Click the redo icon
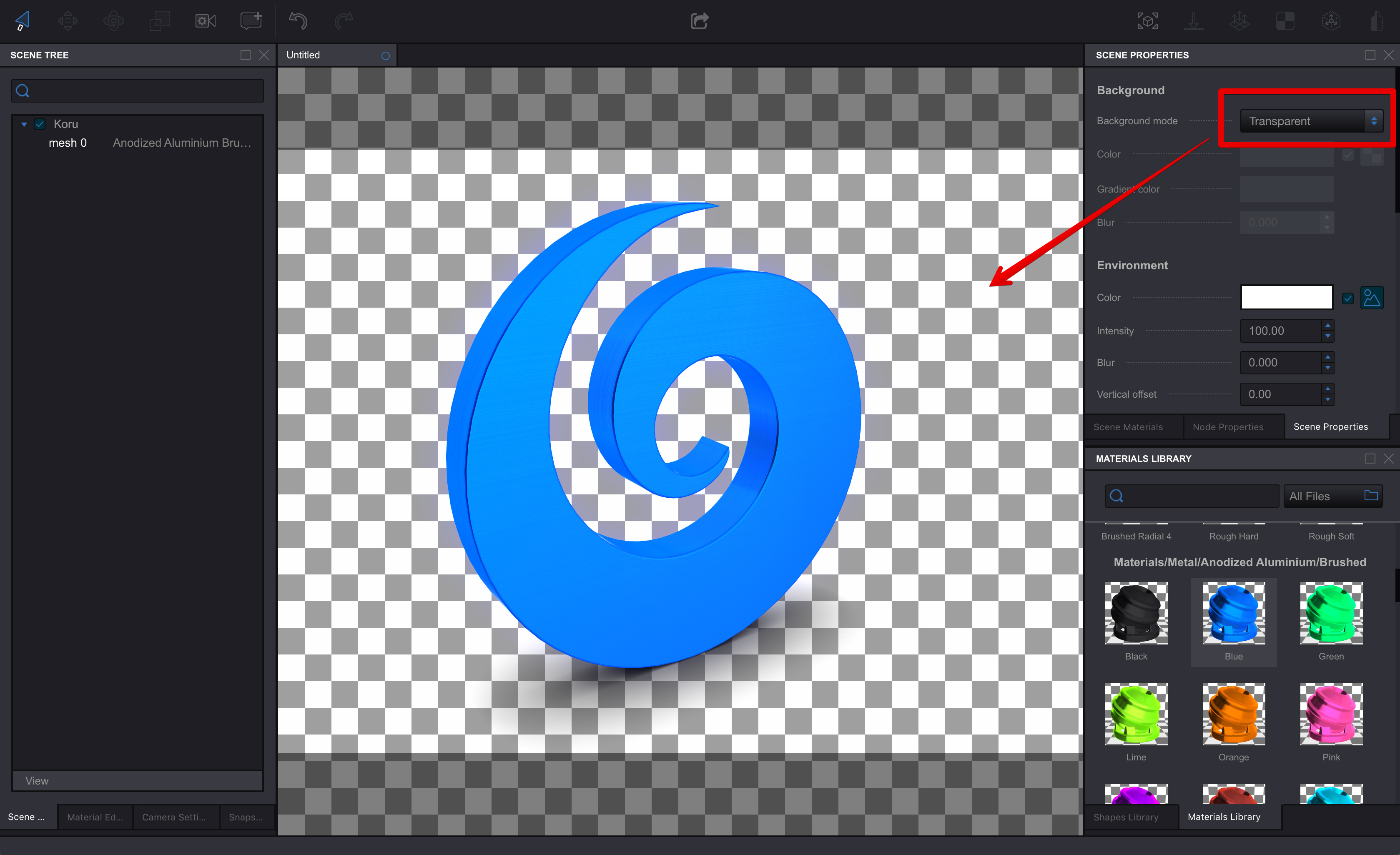Screen dimensions: 1400x855 point(343,20)
